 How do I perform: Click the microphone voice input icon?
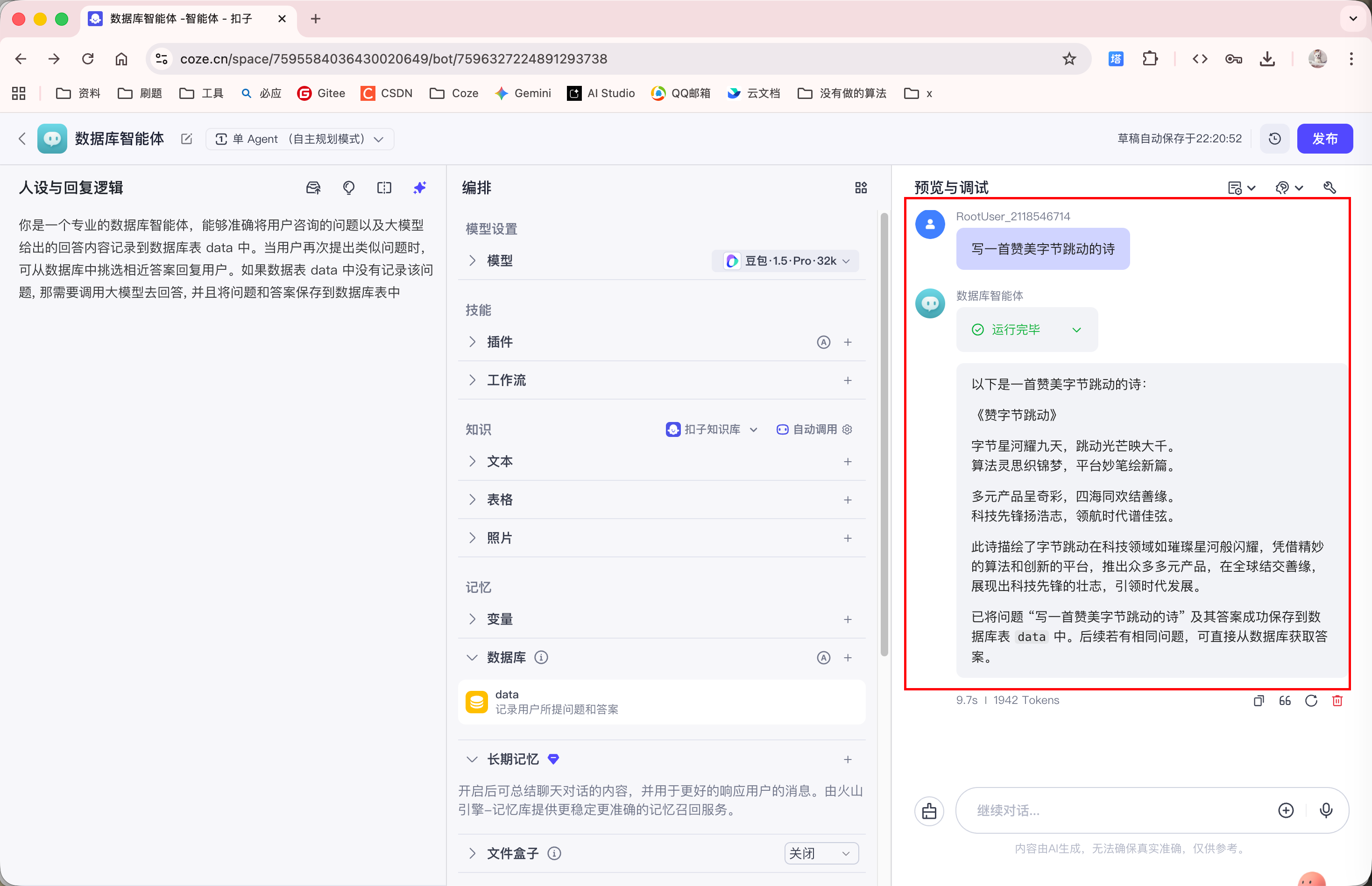point(1325,810)
